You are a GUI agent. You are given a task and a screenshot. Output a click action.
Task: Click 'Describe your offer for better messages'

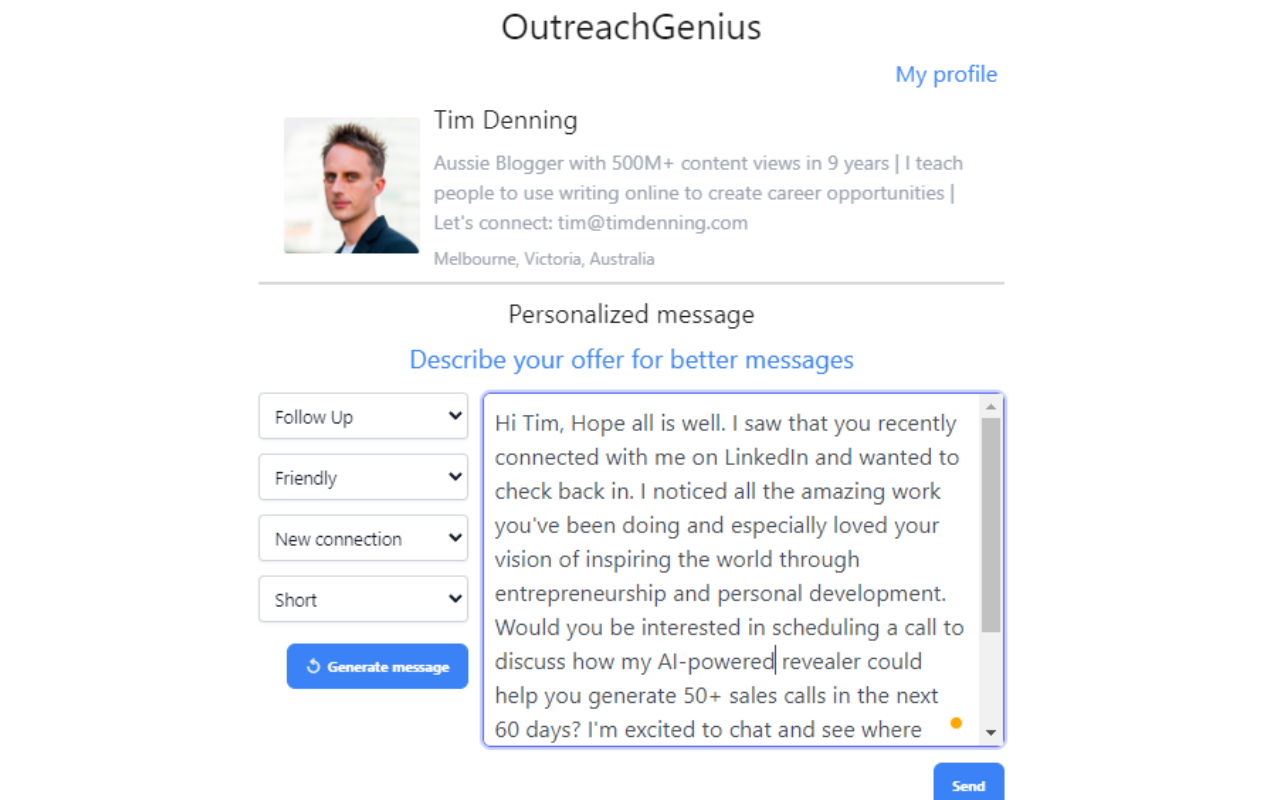tap(631, 359)
